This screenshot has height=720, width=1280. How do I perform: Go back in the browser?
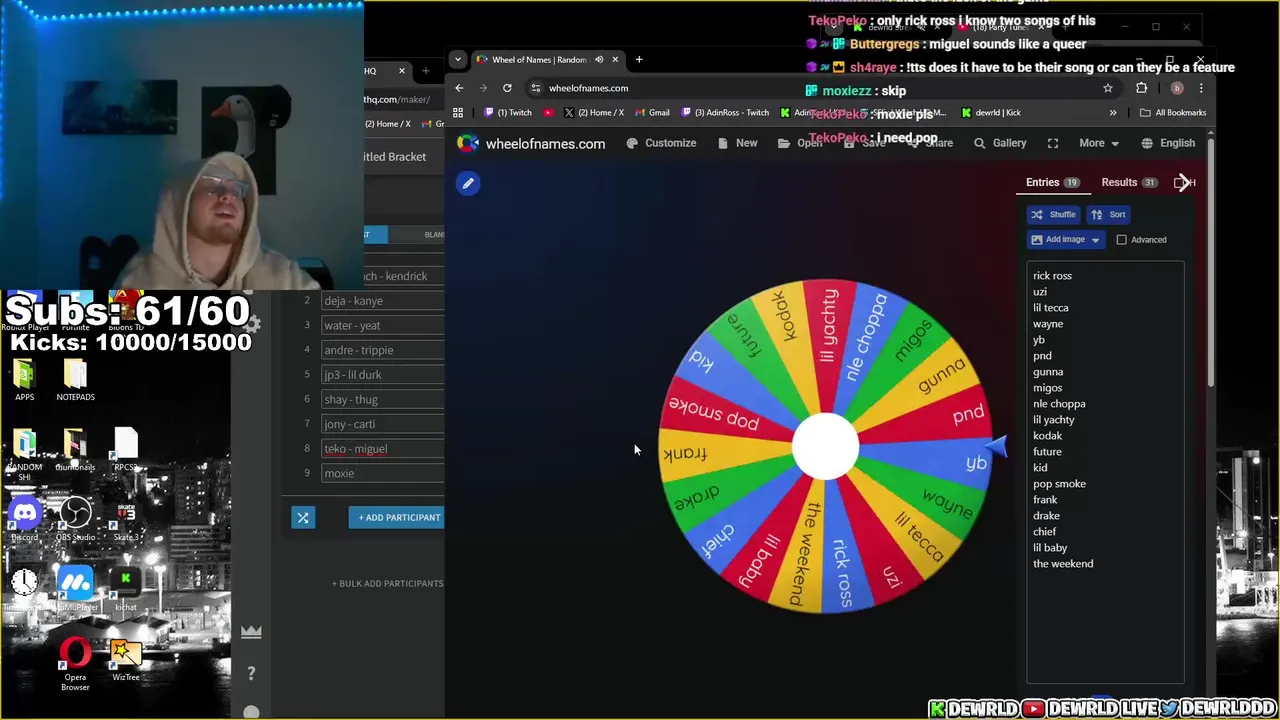click(x=459, y=88)
